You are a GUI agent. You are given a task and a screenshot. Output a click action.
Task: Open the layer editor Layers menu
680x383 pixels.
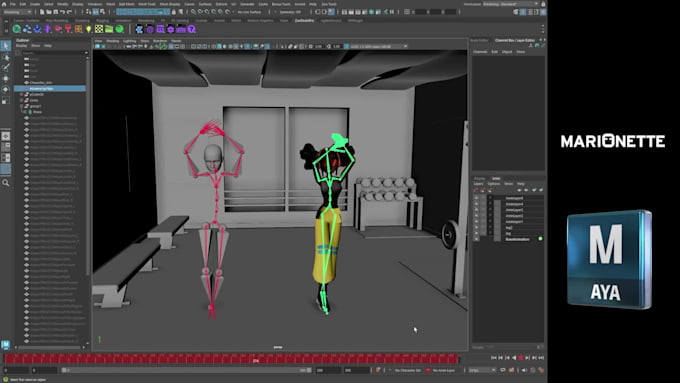pyautogui.click(x=478, y=184)
